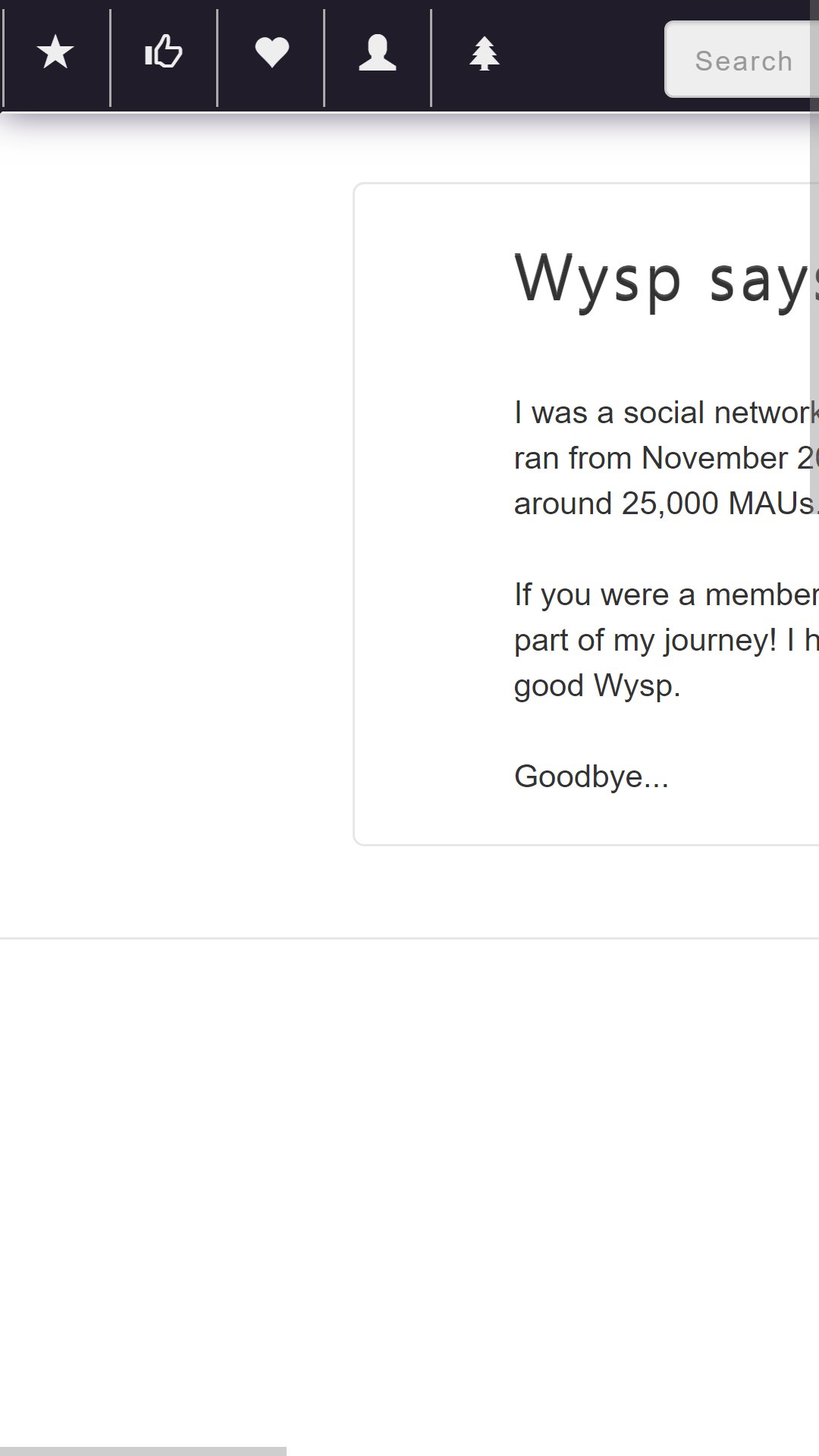Open the user profile silhouette icon
This screenshot has width=819, height=1456.
coord(378,54)
